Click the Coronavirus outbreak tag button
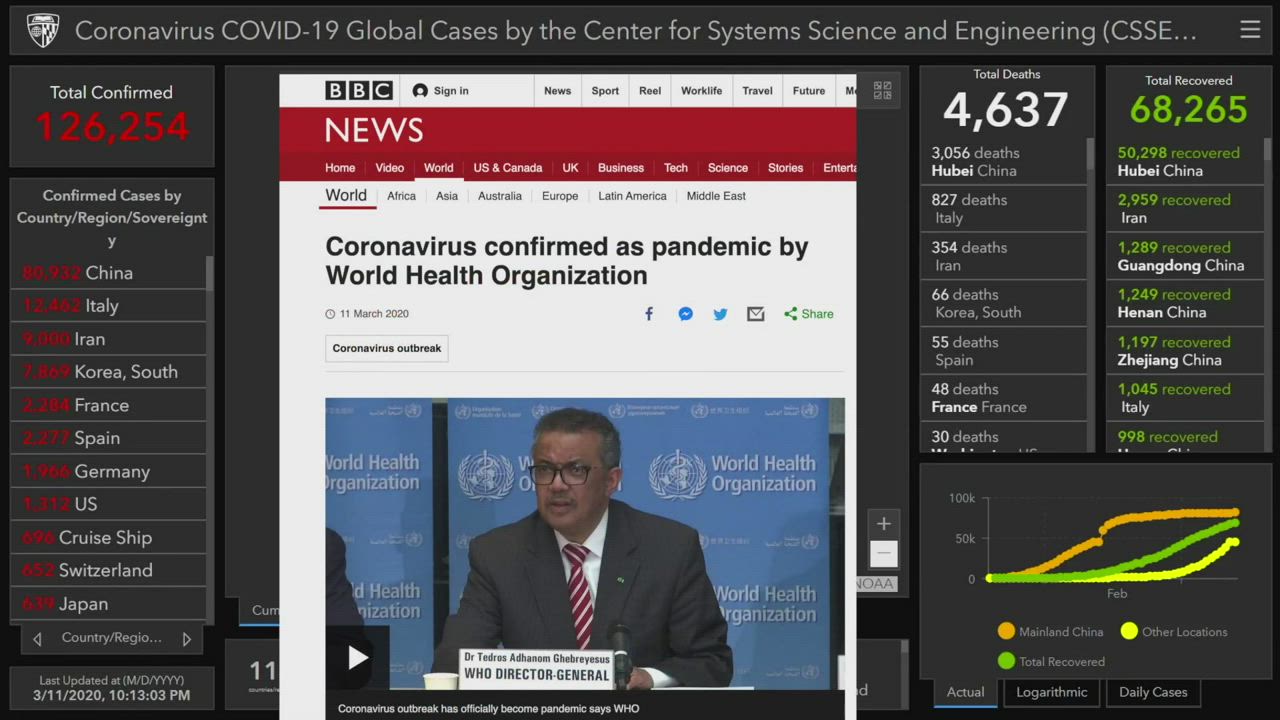Screen dimensions: 1280x720 coord(386,349)
